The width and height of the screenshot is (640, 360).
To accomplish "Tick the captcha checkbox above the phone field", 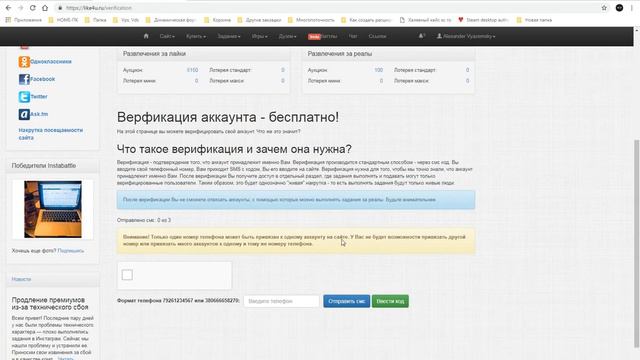I will [127, 275].
